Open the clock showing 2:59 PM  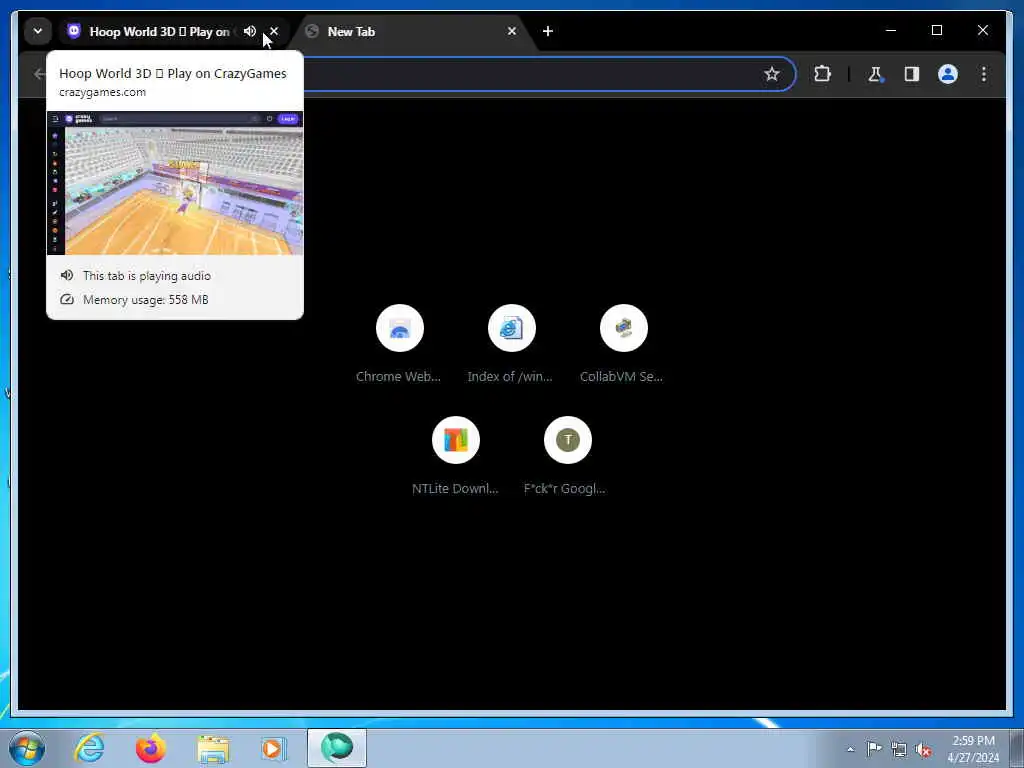click(x=973, y=749)
